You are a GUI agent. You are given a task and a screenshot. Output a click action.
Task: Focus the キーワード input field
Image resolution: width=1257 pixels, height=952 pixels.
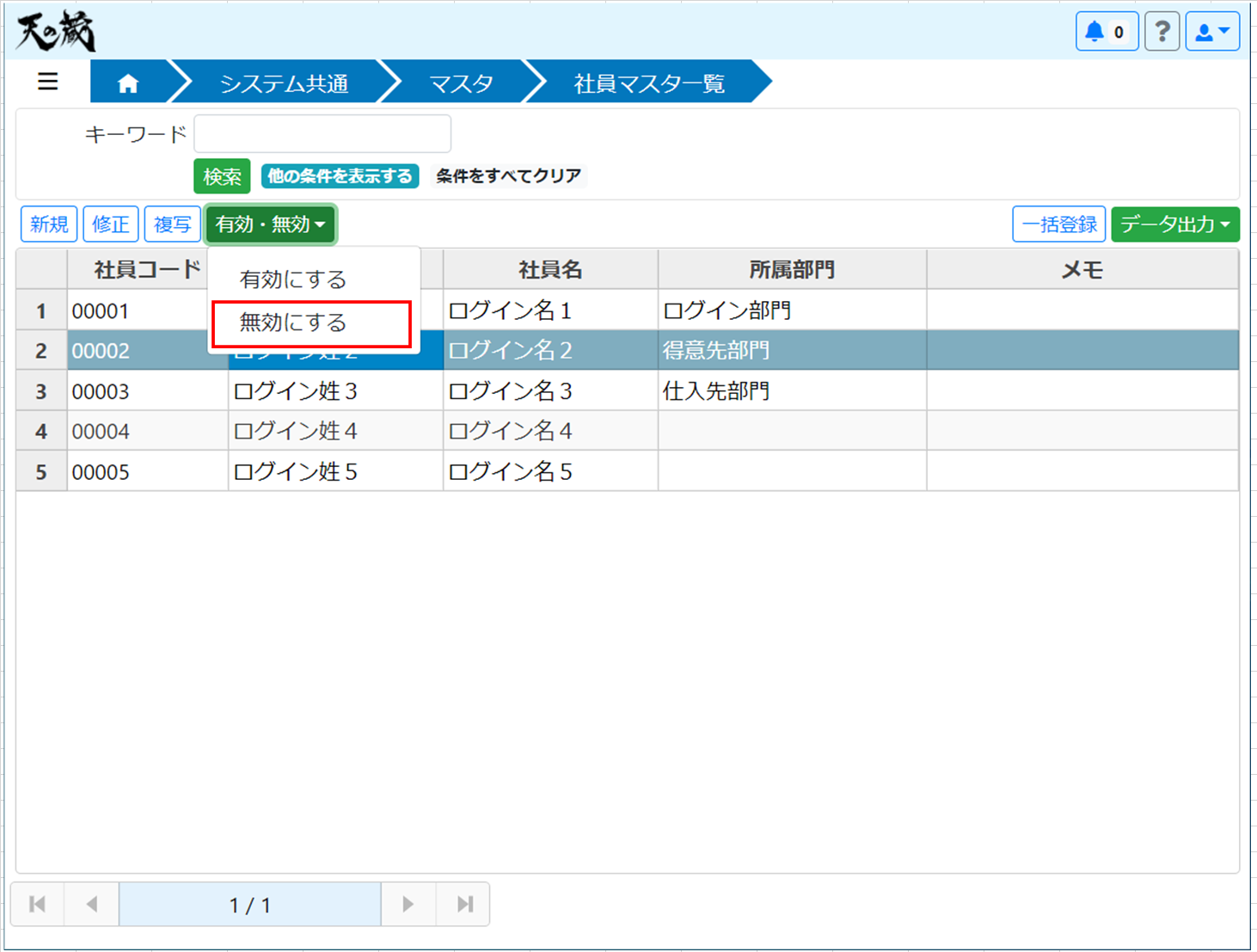click(322, 134)
